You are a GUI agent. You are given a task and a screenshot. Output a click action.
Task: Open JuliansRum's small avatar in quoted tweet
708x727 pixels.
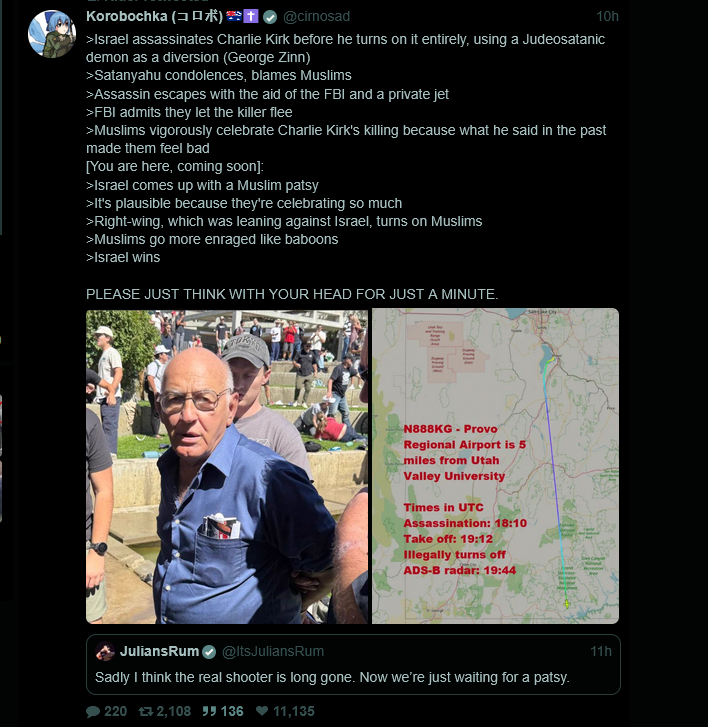105,651
